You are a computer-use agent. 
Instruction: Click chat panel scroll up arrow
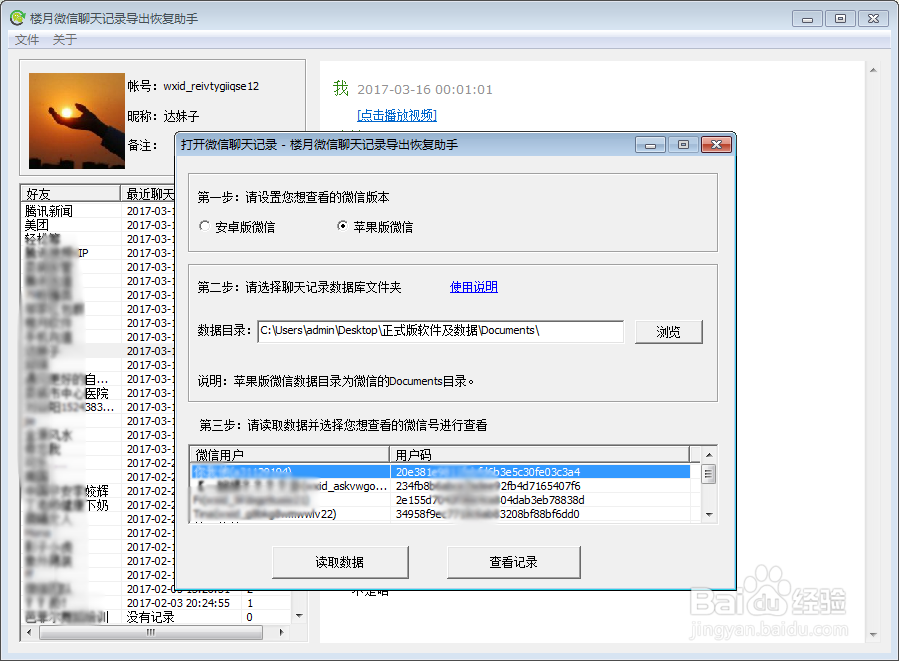click(873, 70)
